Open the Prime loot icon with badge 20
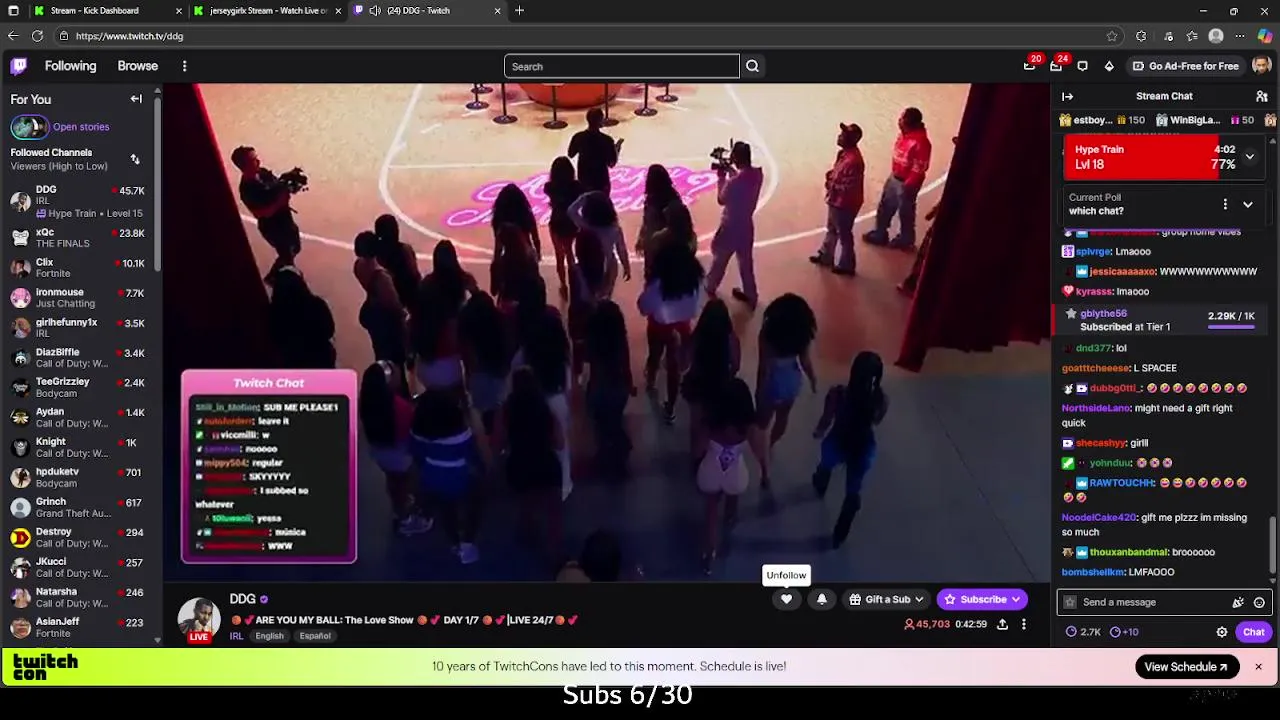Image resolution: width=1280 pixels, height=720 pixels. [x=1030, y=65]
